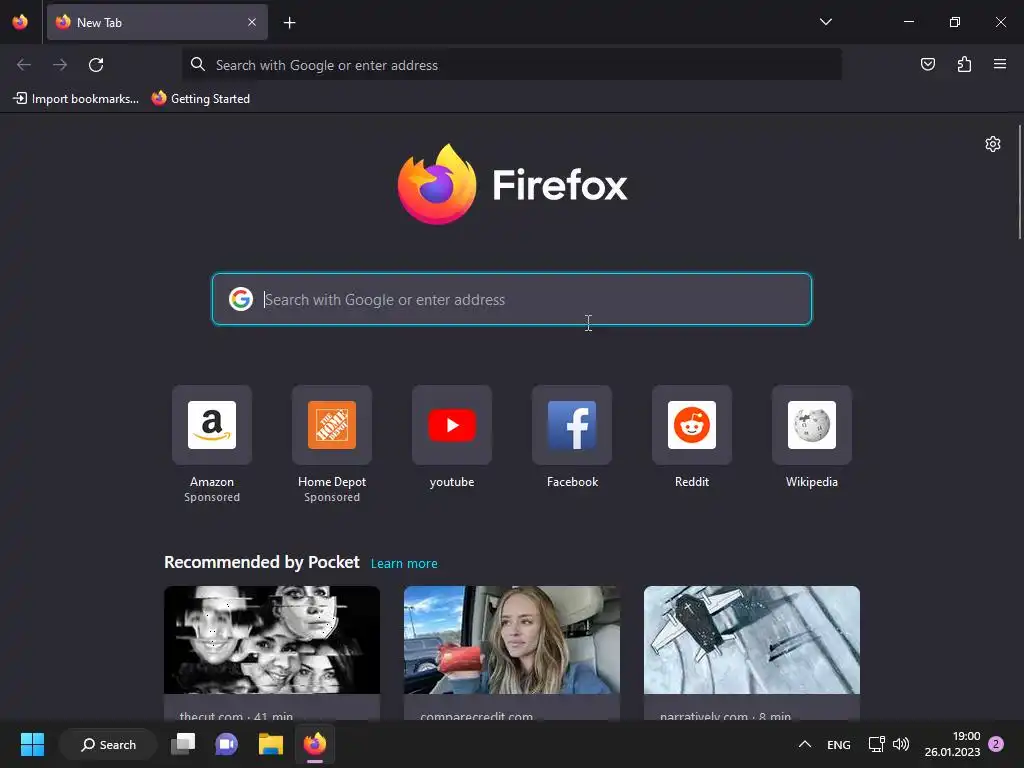The image size is (1024, 768).
Task: Reload the current page
Action: pos(96,65)
